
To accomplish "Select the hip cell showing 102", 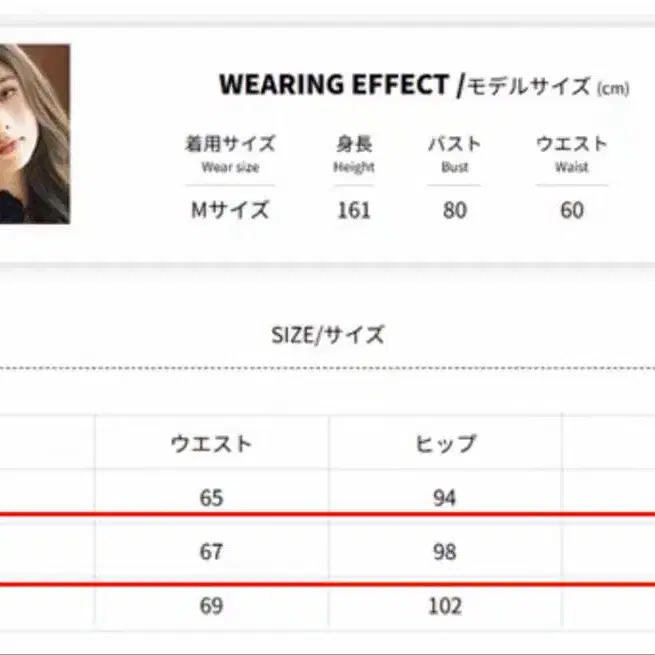I will 445,606.
